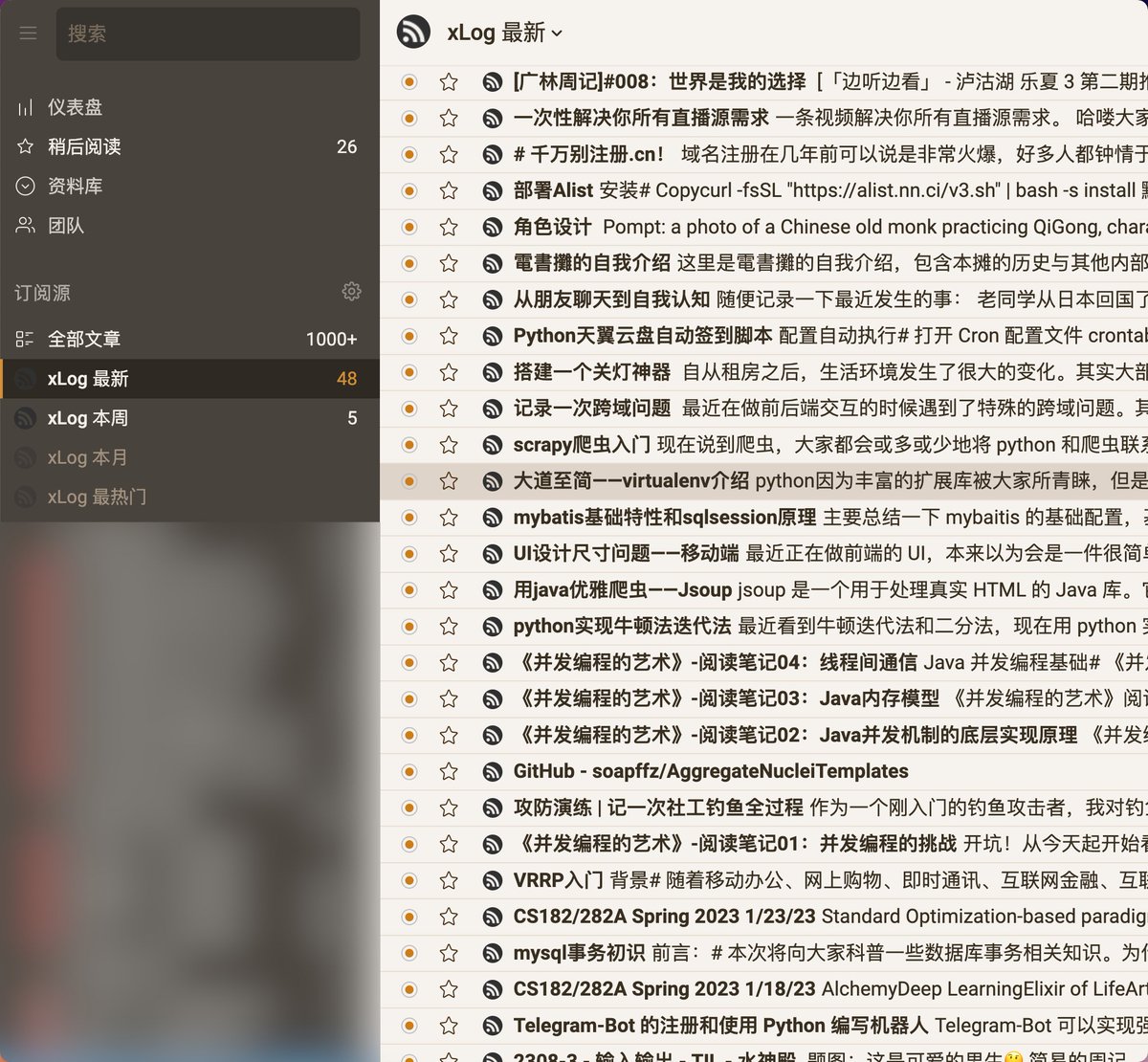Toggle unread dot for 阅读笔记03 Java内存模型

(x=409, y=699)
